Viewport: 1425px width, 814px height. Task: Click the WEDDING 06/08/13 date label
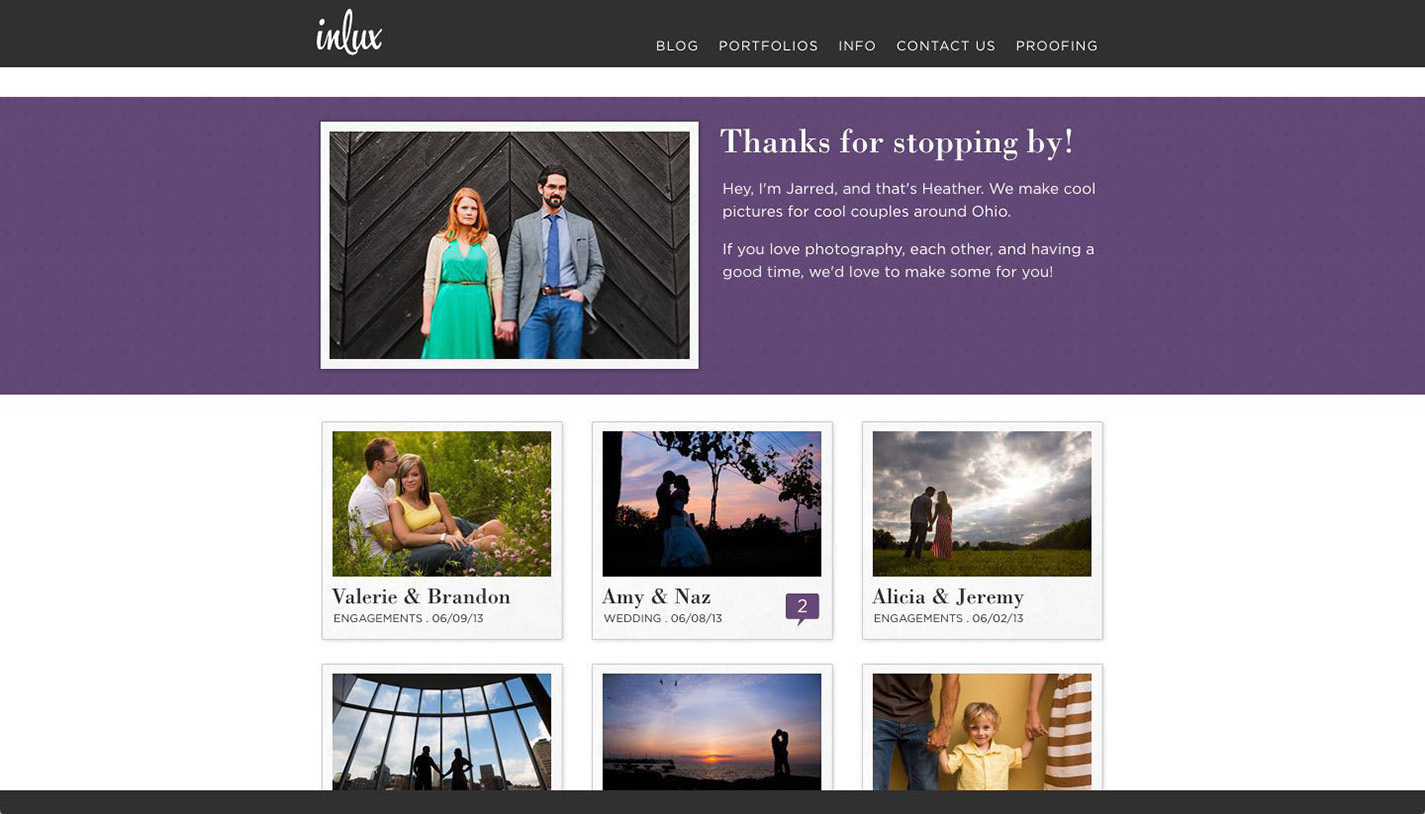(x=662, y=618)
